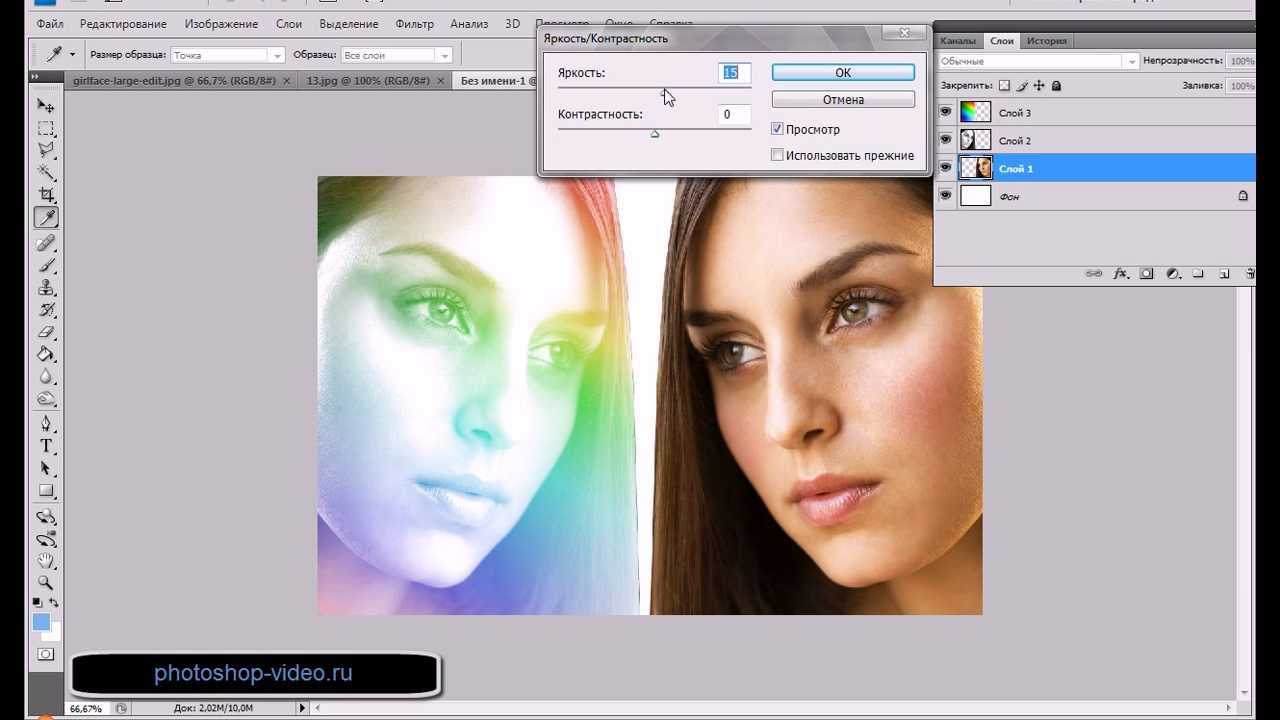Select the Dodge tool

pyautogui.click(x=46, y=398)
